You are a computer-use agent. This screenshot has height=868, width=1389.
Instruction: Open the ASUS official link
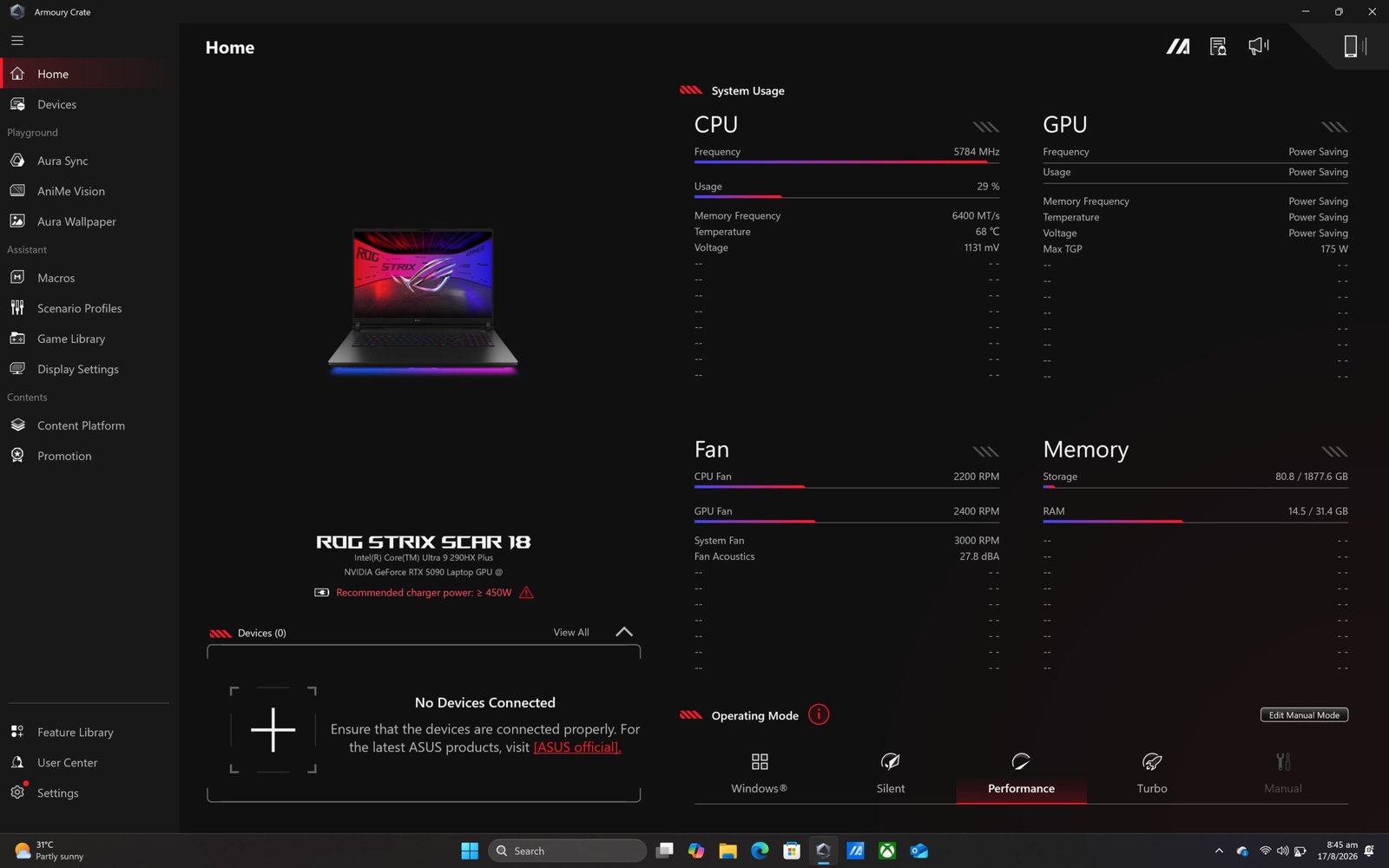577,747
